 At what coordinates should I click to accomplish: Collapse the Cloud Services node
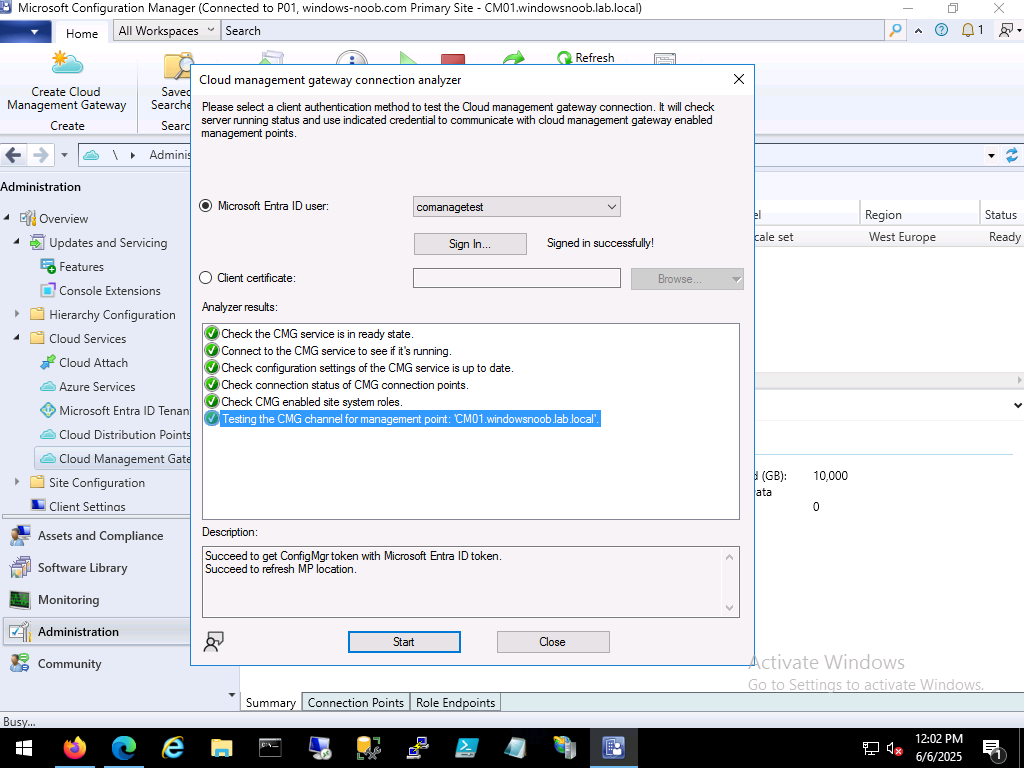(17, 338)
